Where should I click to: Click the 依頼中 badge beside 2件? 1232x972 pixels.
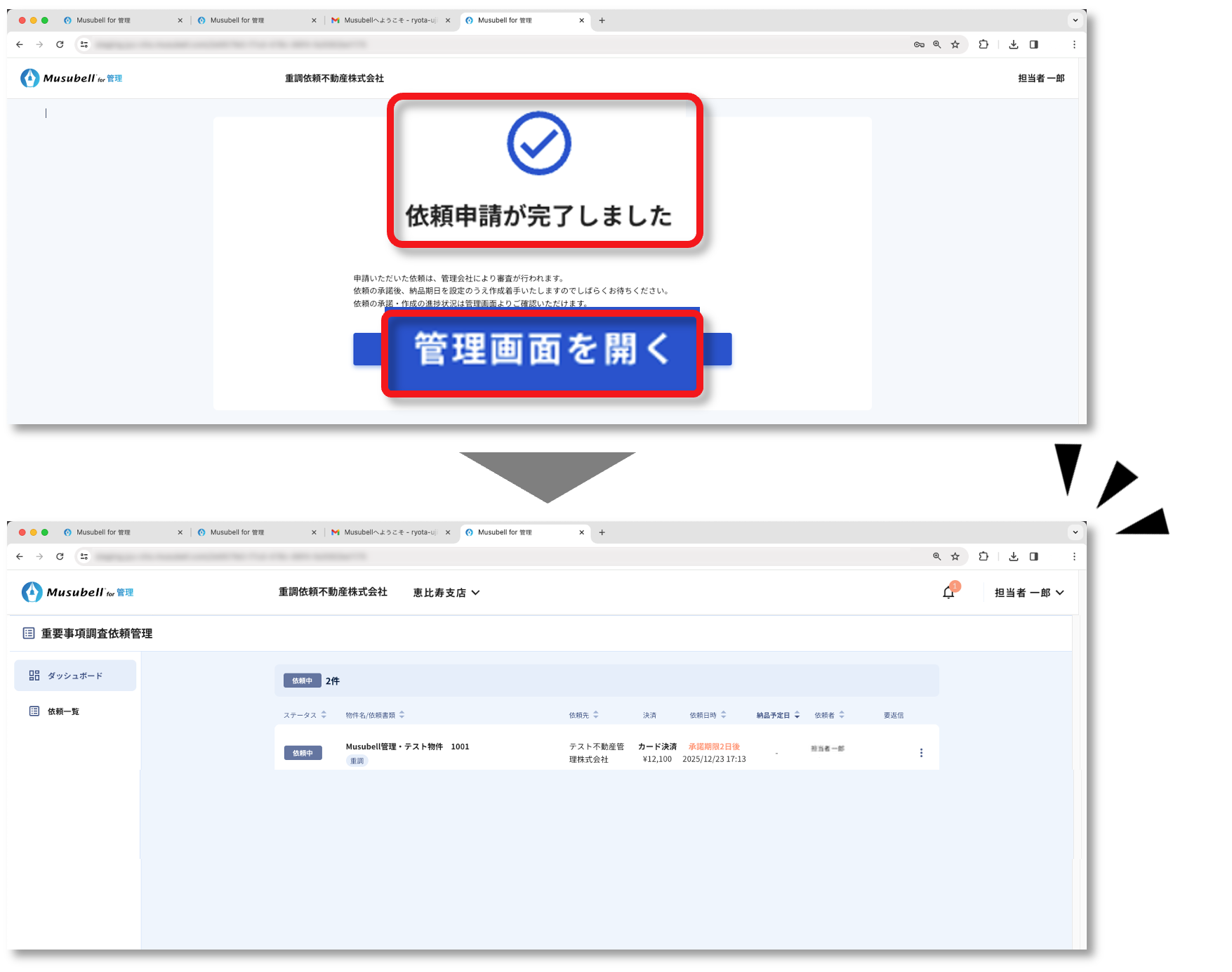[x=302, y=681]
